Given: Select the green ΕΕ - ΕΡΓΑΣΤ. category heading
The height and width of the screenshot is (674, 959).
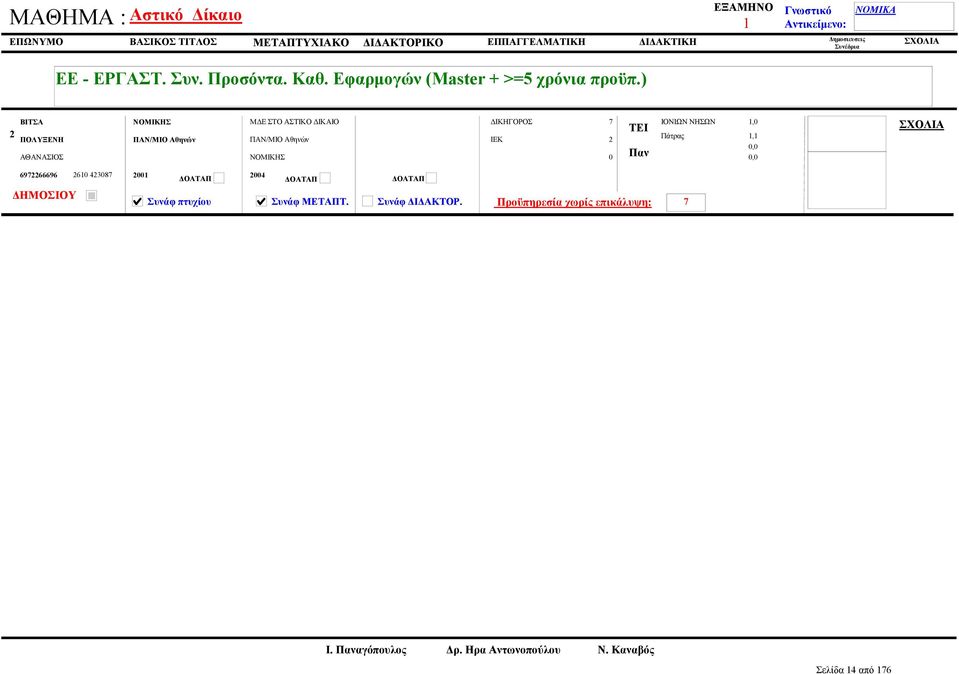Looking at the screenshot, I should 351,79.
